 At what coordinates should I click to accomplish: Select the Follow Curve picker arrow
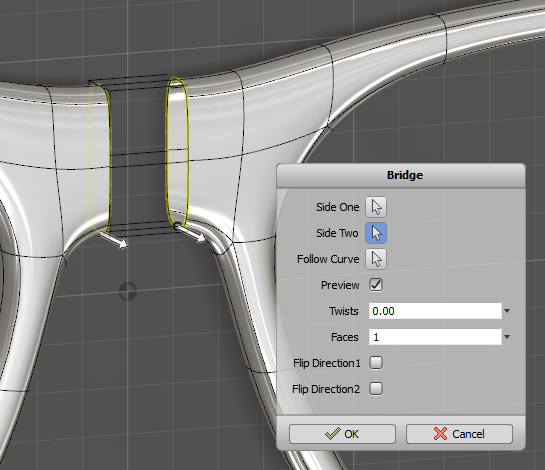pyautogui.click(x=376, y=259)
